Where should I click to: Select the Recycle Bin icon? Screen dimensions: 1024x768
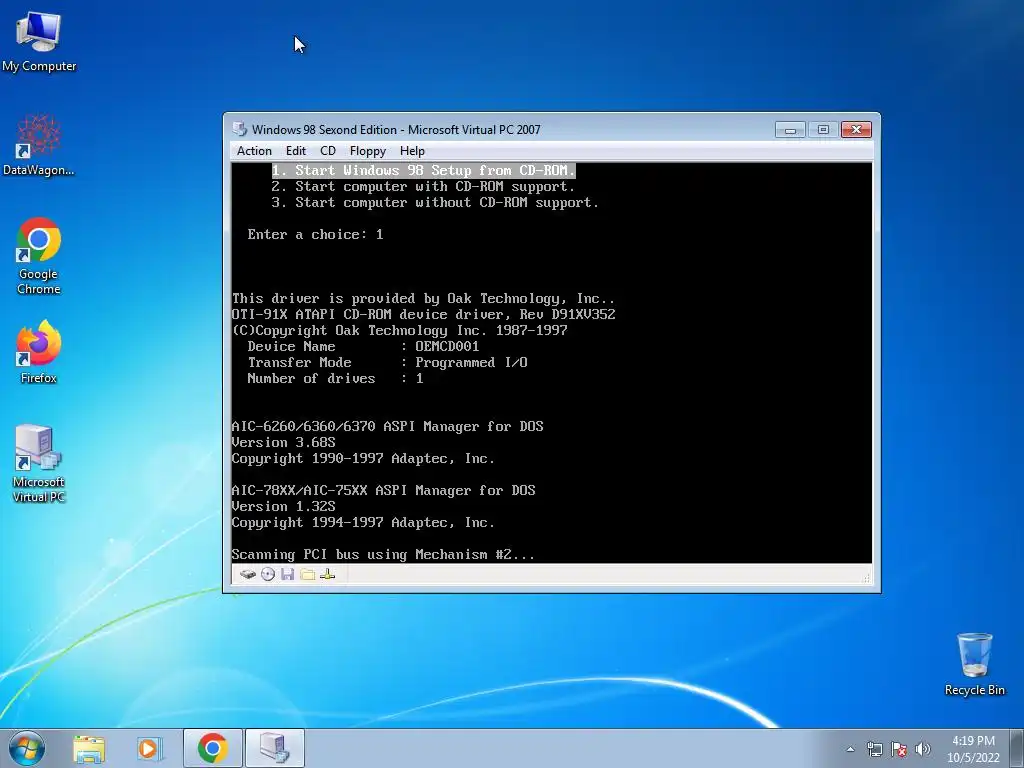(974, 664)
